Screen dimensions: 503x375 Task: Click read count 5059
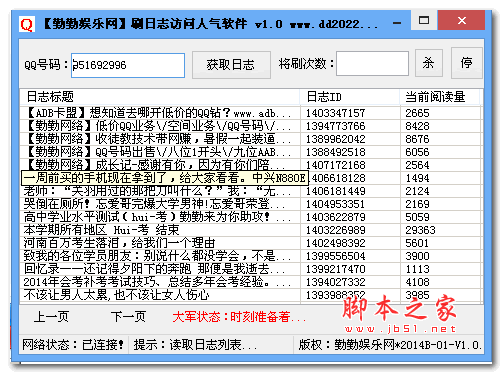[417, 217]
